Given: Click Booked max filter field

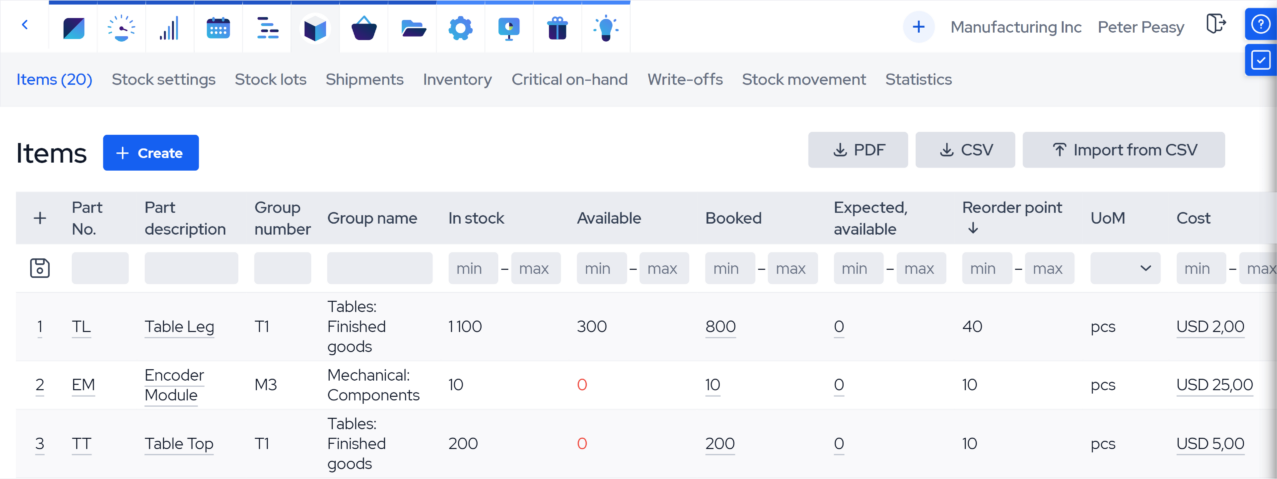Looking at the screenshot, I should 793,268.
